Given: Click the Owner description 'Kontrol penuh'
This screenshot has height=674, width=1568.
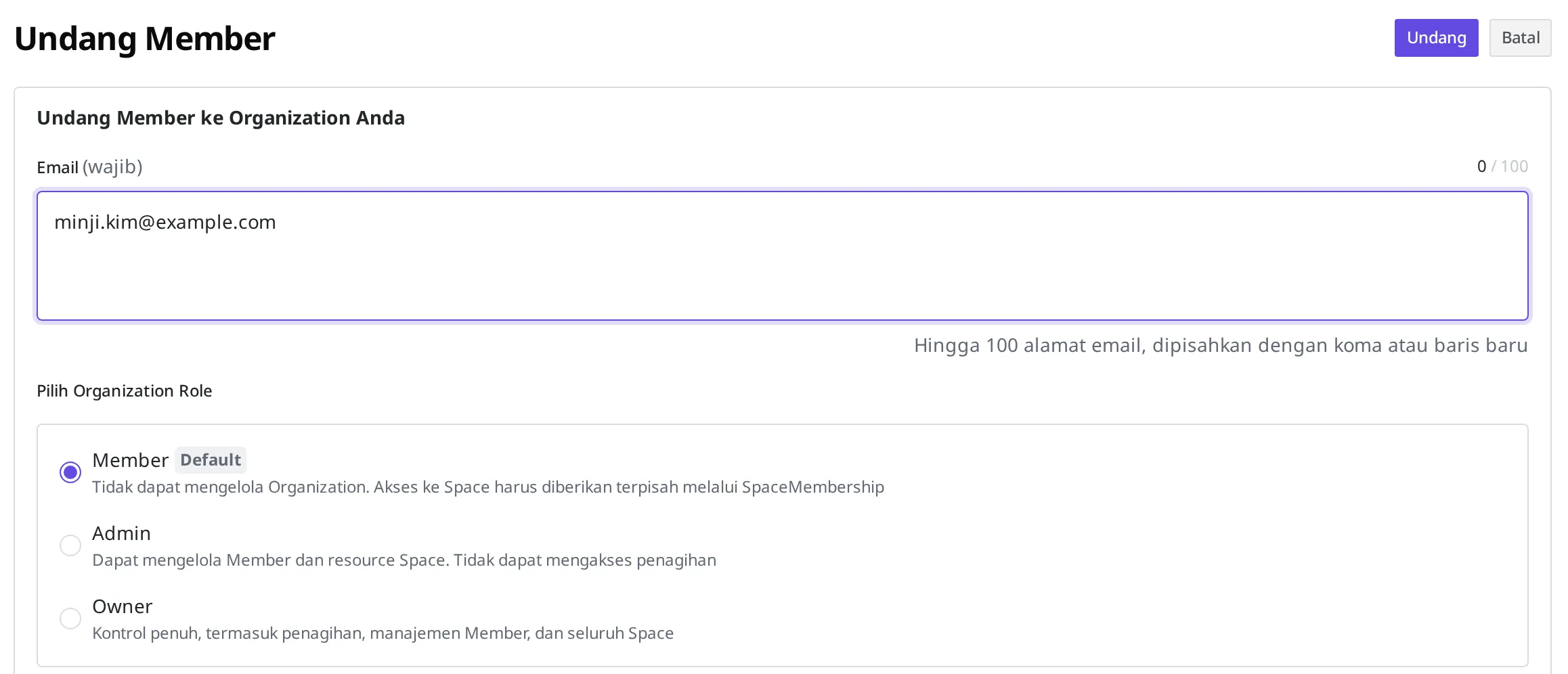Looking at the screenshot, I should (383, 633).
